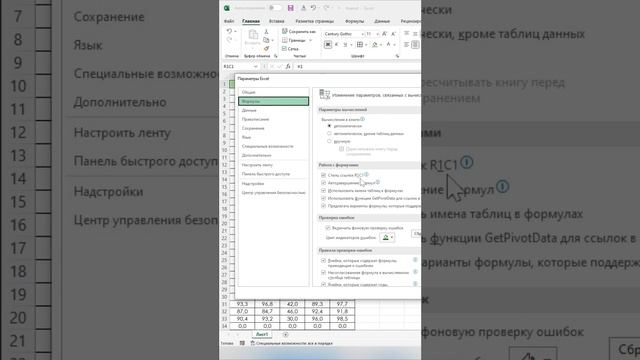640x360 pixels.
Task: Toggle Использовать имена таблиц в формулах checkbox
Action: [x=324, y=191]
